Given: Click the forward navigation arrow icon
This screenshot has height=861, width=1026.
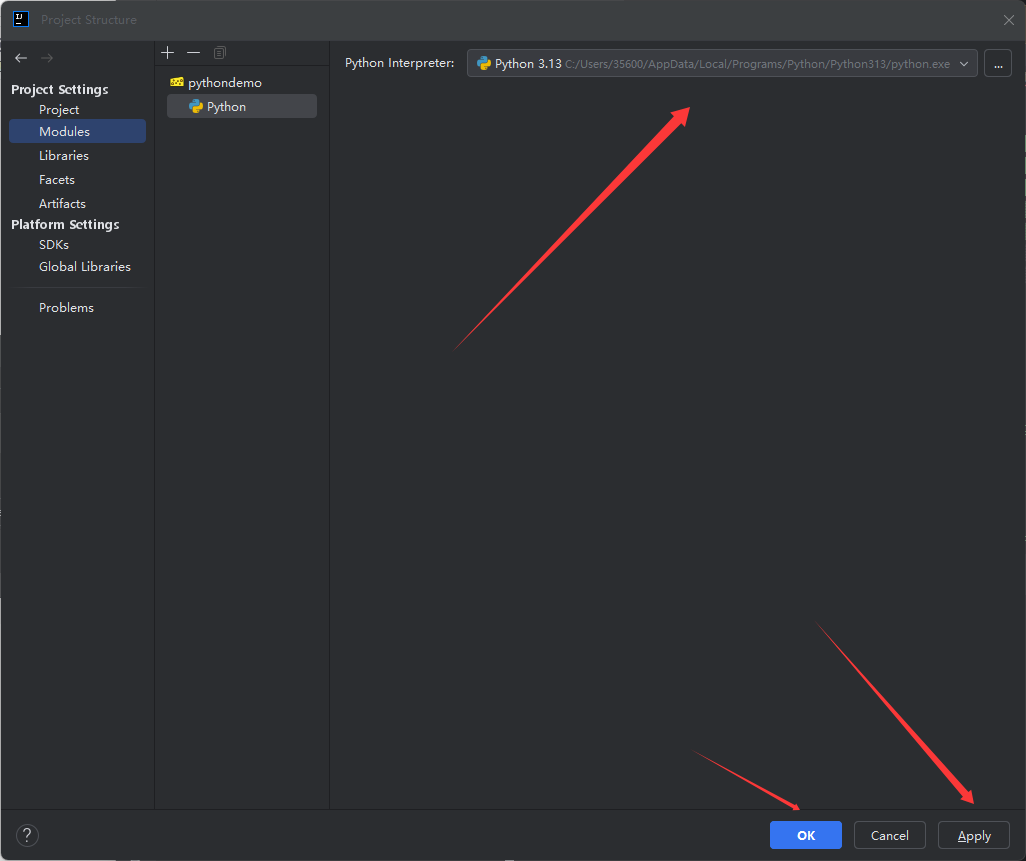Looking at the screenshot, I should (x=46, y=58).
